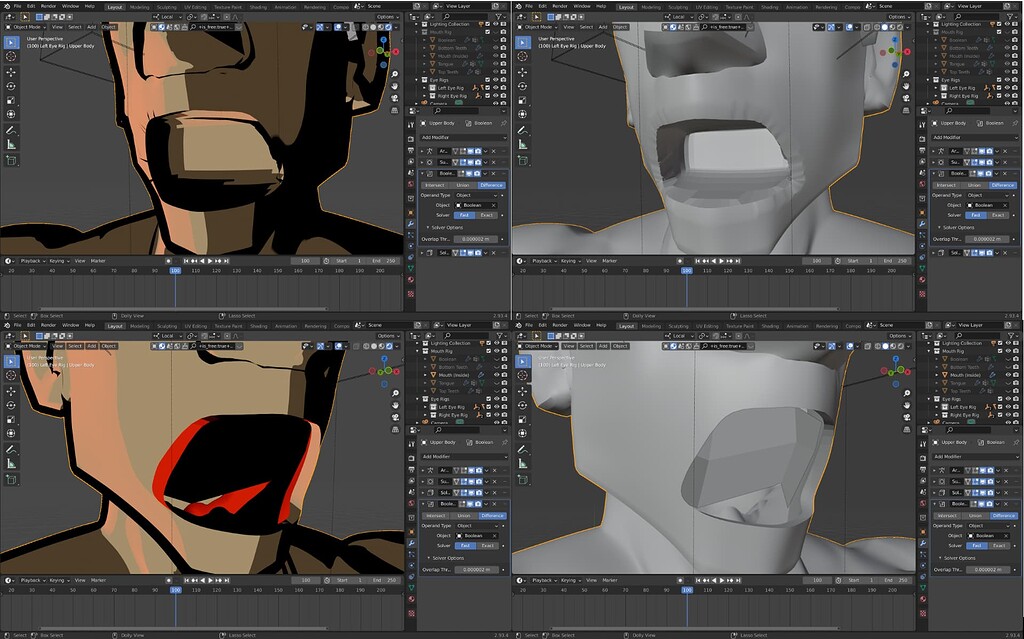Switch to Material Preview viewport shading sphere

click(381, 26)
